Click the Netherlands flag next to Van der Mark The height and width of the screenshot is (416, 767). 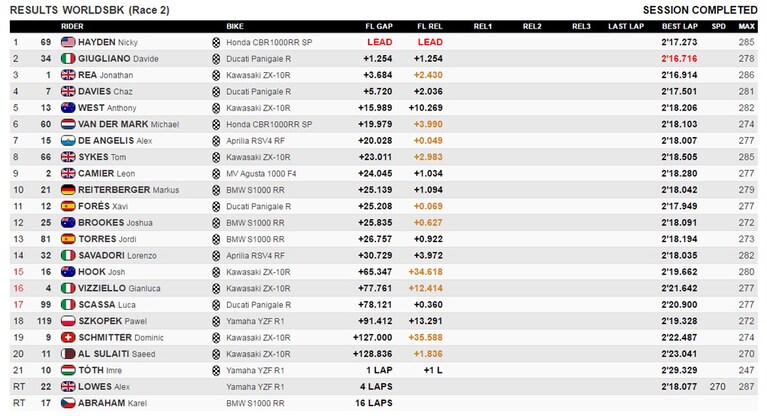[68, 124]
